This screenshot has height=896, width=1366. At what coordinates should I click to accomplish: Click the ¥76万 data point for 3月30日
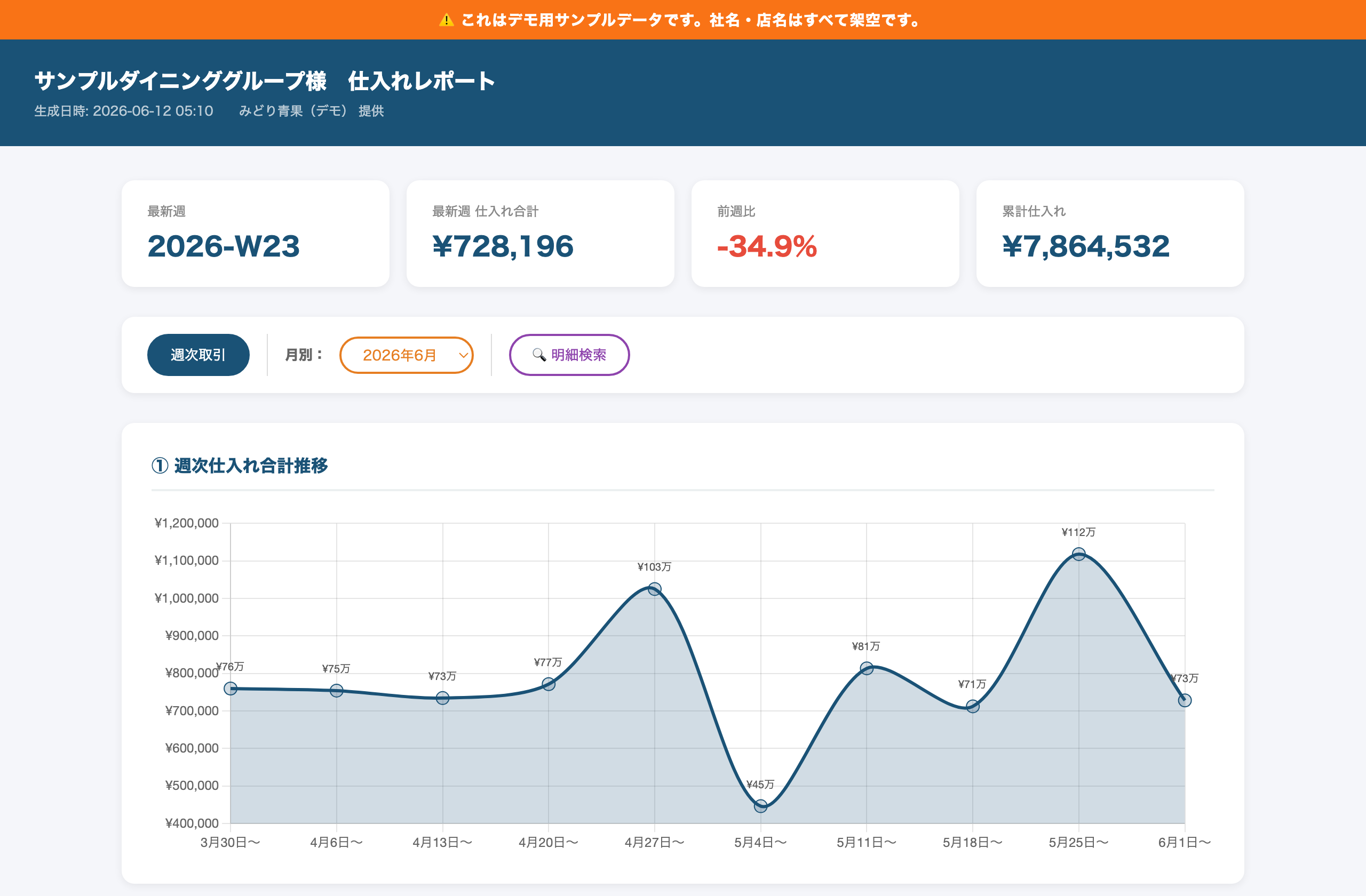tap(230, 689)
